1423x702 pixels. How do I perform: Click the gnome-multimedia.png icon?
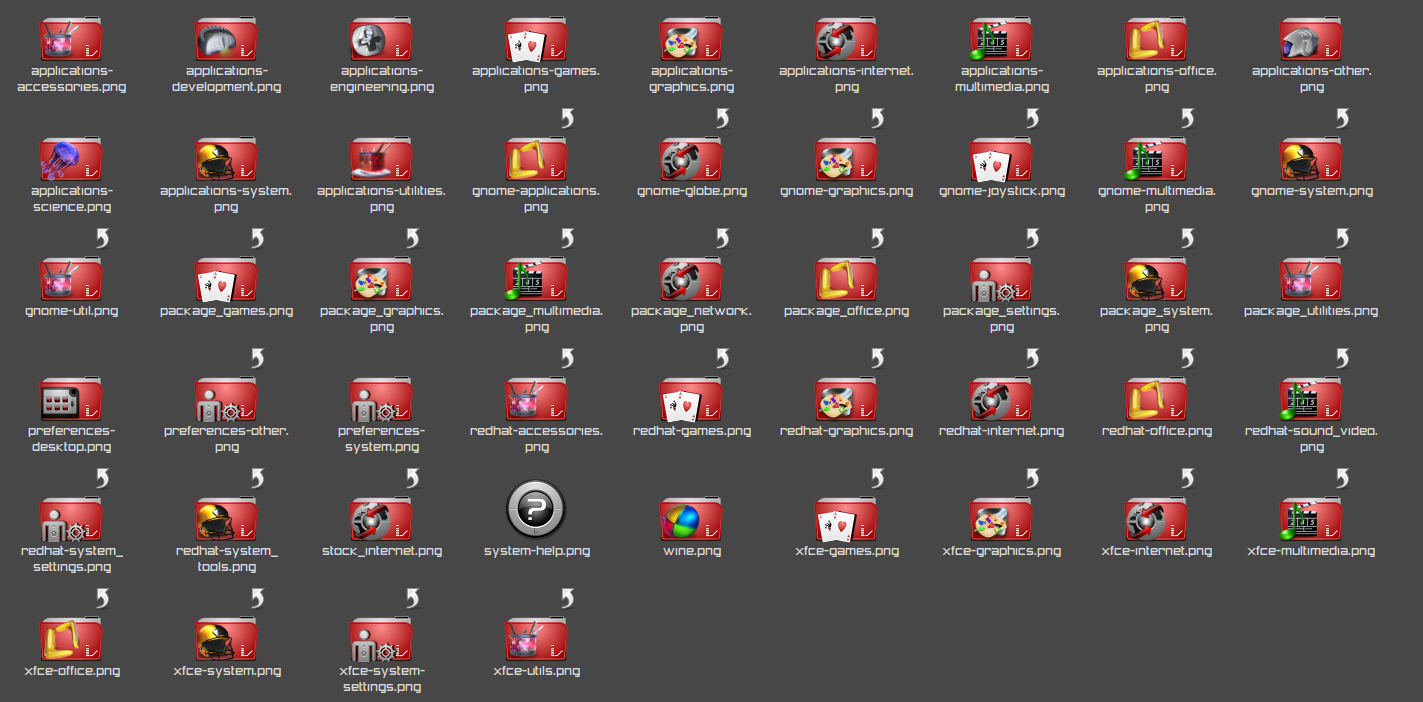[1156, 160]
